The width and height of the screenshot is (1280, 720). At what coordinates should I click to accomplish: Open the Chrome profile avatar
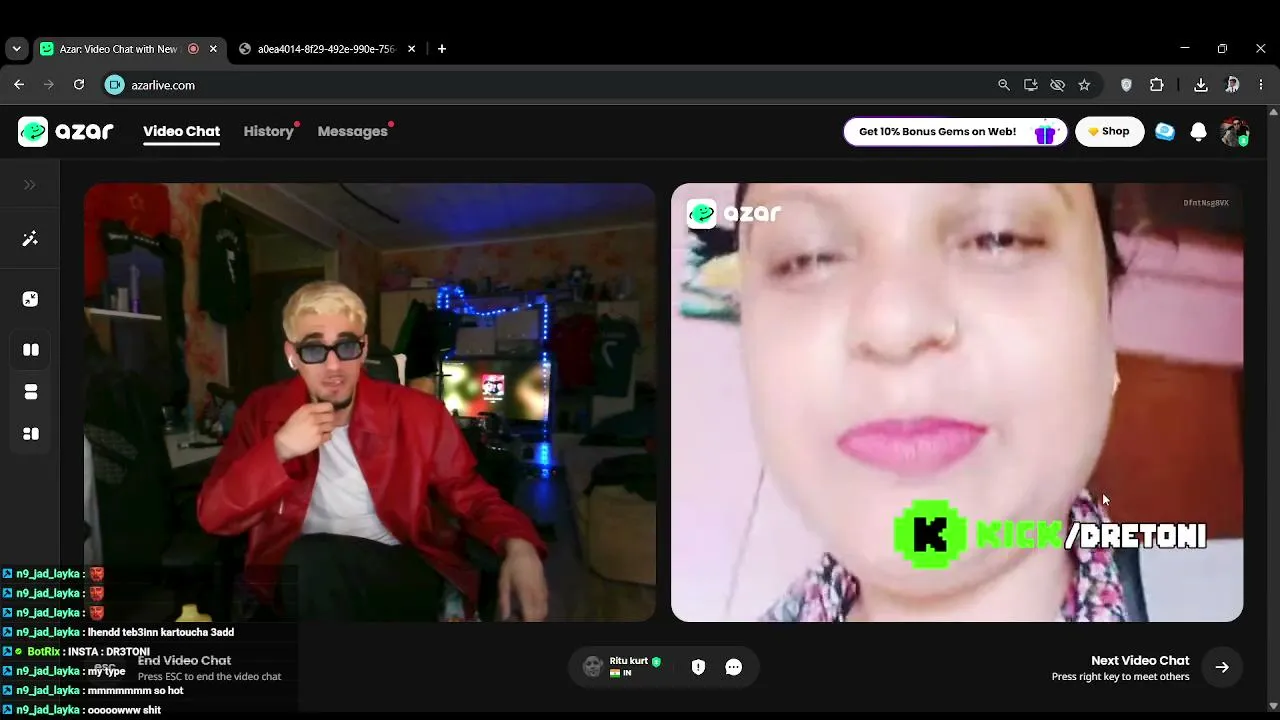1232,85
